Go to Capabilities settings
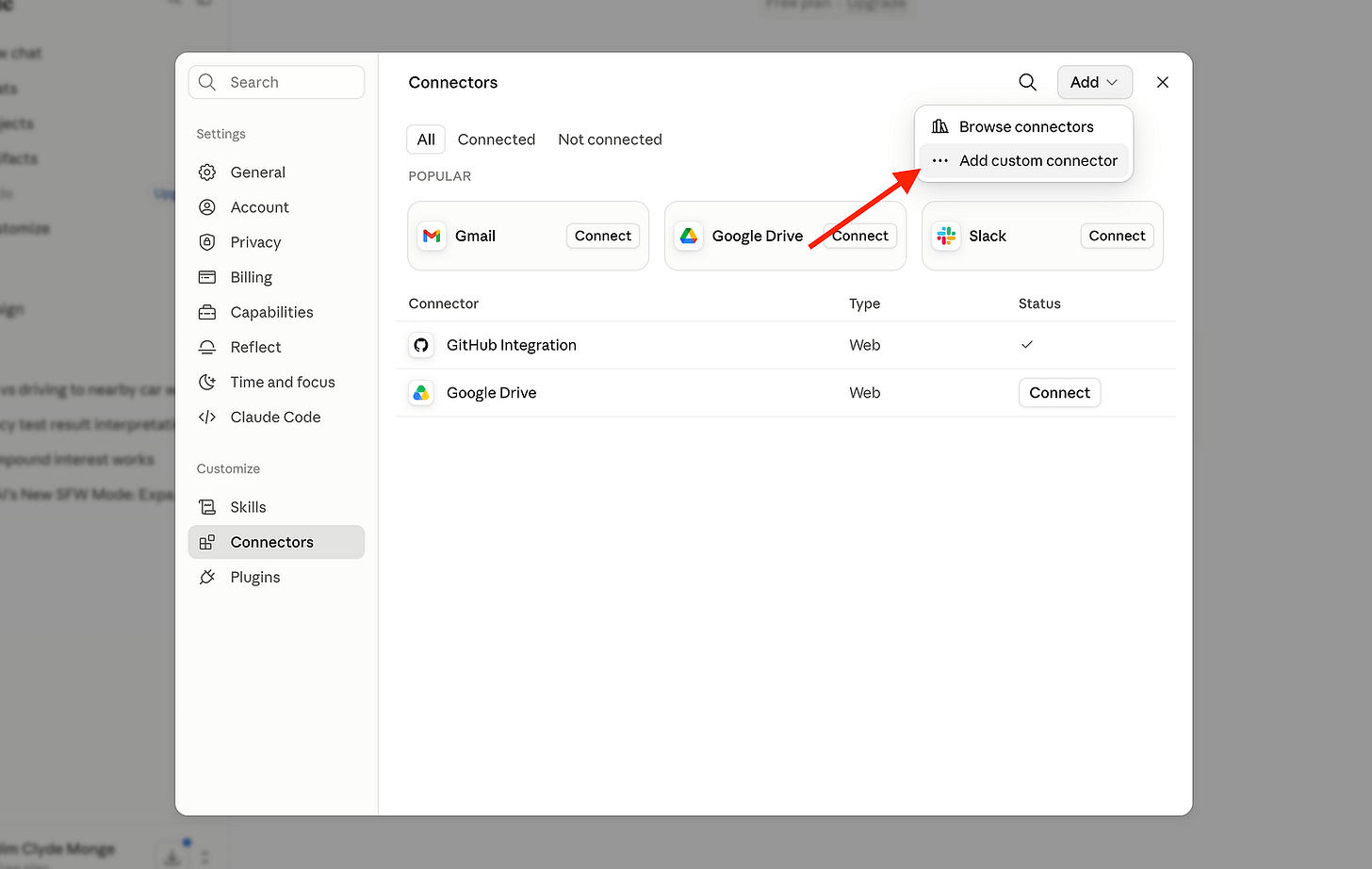The width and height of the screenshot is (1372, 869). pyautogui.click(x=276, y=312)
